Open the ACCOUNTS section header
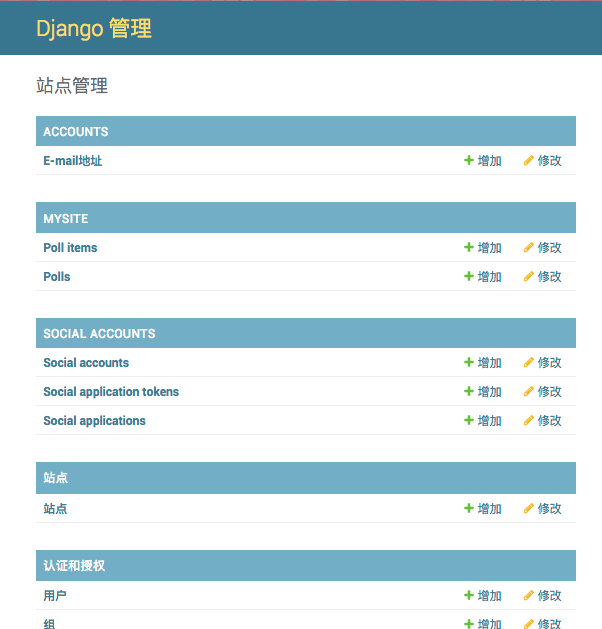 [76, 132]
